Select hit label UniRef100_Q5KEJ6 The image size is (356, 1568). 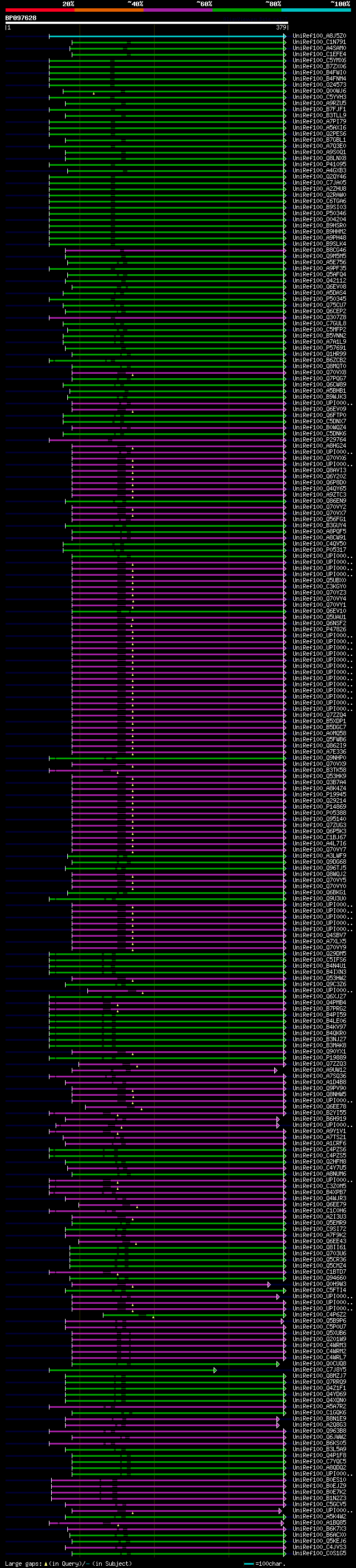coord(319,1541)
